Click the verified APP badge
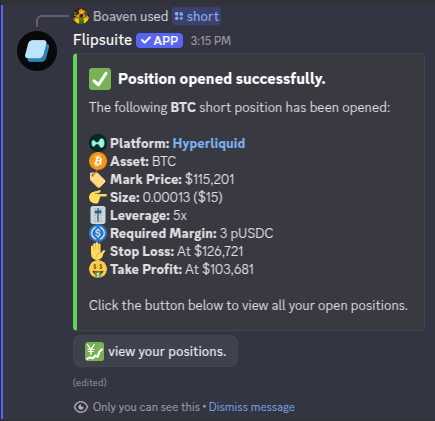Viewport: 435px width, 421px height. click(159, 41)
